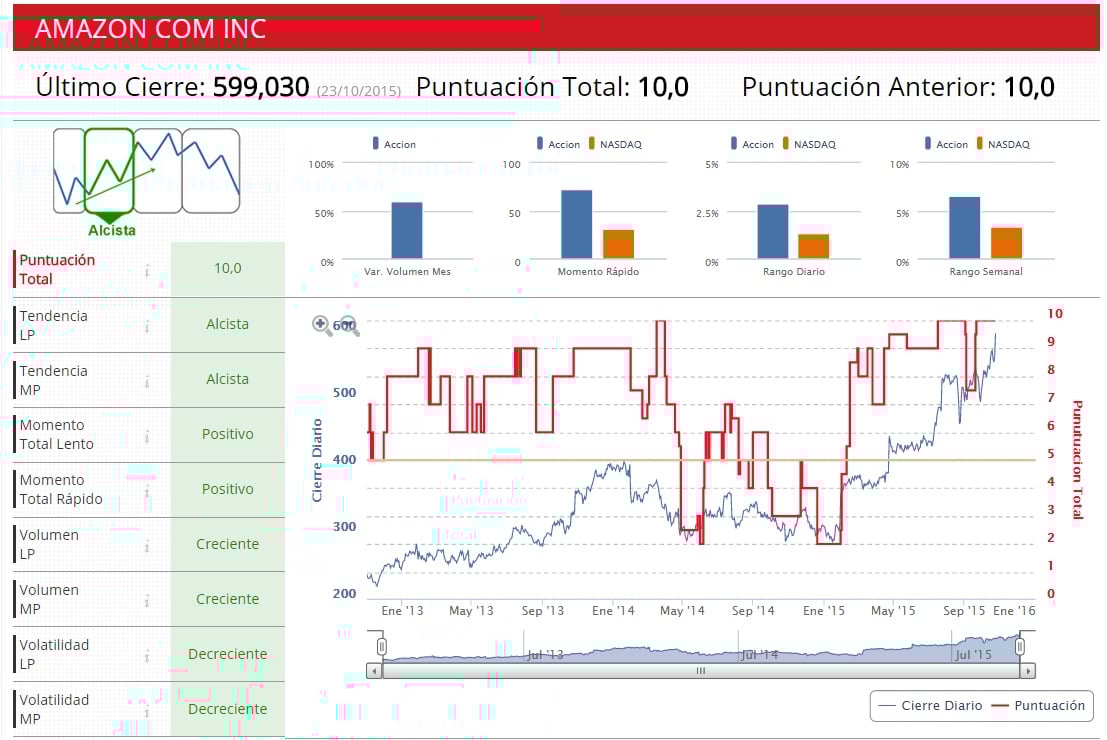Toggle the Accion legend in Var. Volumen Mes chart

click(x=394, y=144)
